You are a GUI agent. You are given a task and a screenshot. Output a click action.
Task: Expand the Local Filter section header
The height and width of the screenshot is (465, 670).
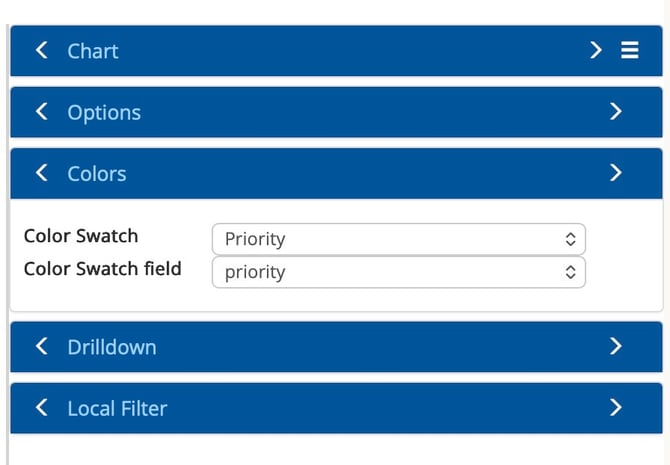coord(117,408)
